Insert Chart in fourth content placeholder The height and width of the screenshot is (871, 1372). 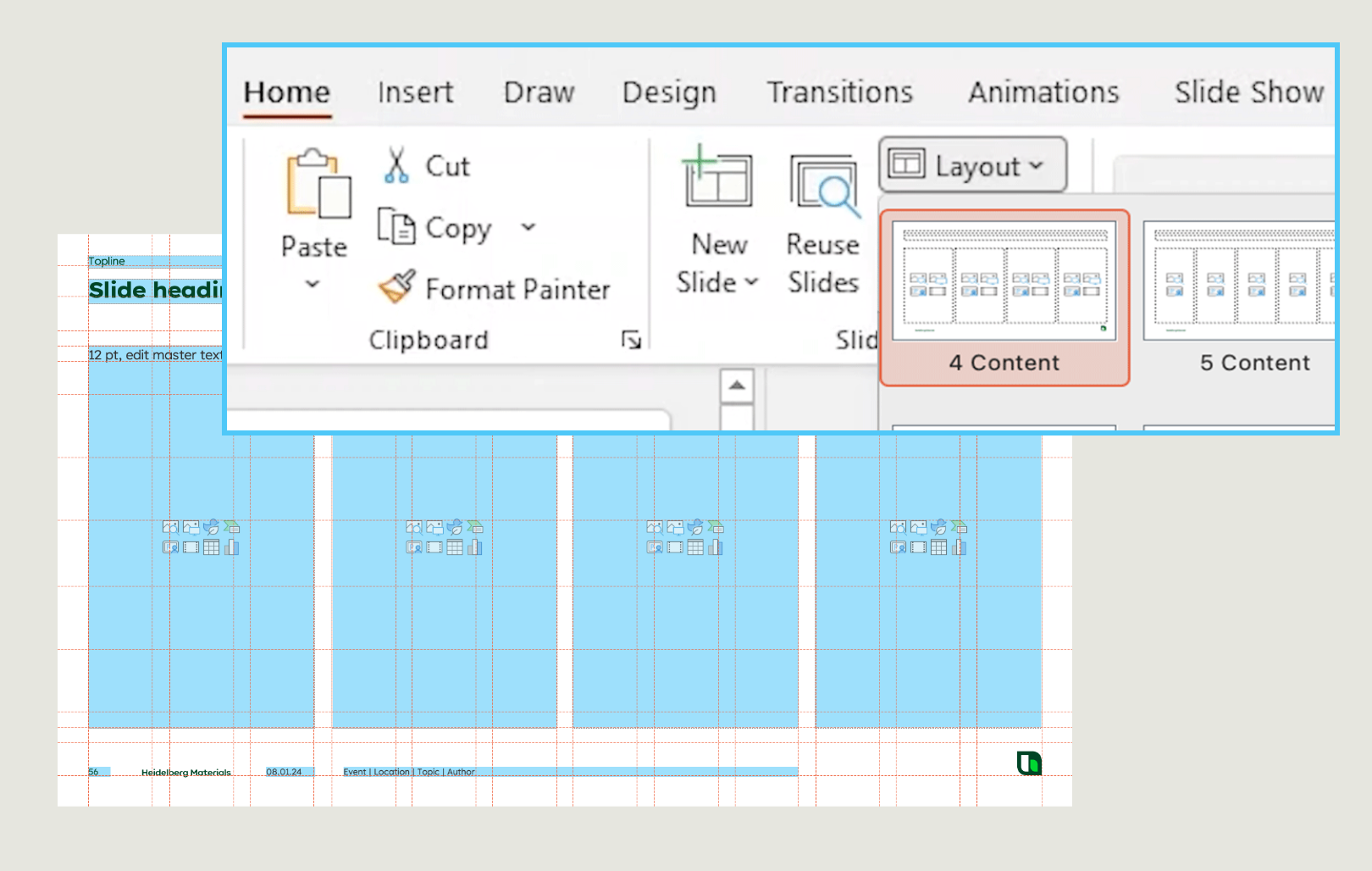pyautogui.click(x=959, y=547)
